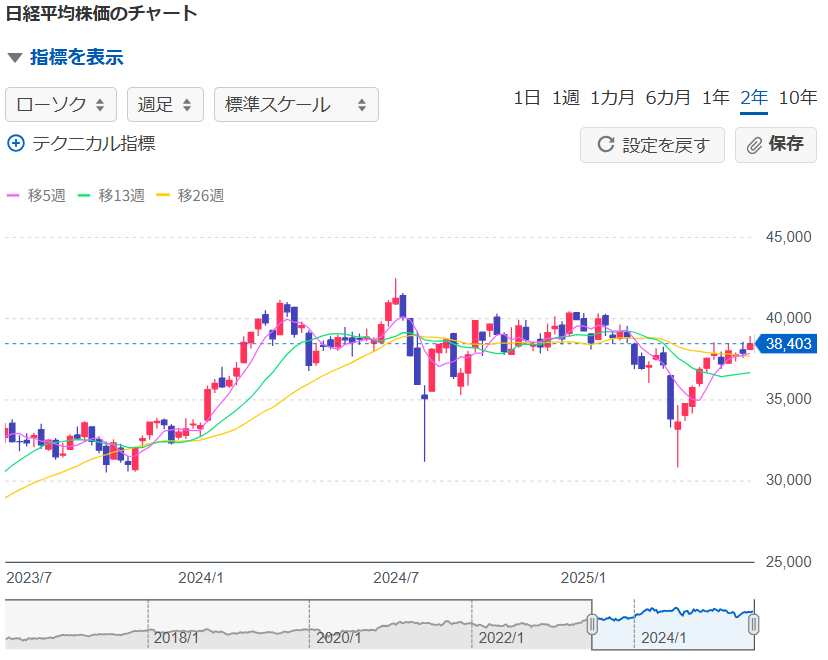
Task: Open テクニカル指標 settings link
Action: pos(93,143)
